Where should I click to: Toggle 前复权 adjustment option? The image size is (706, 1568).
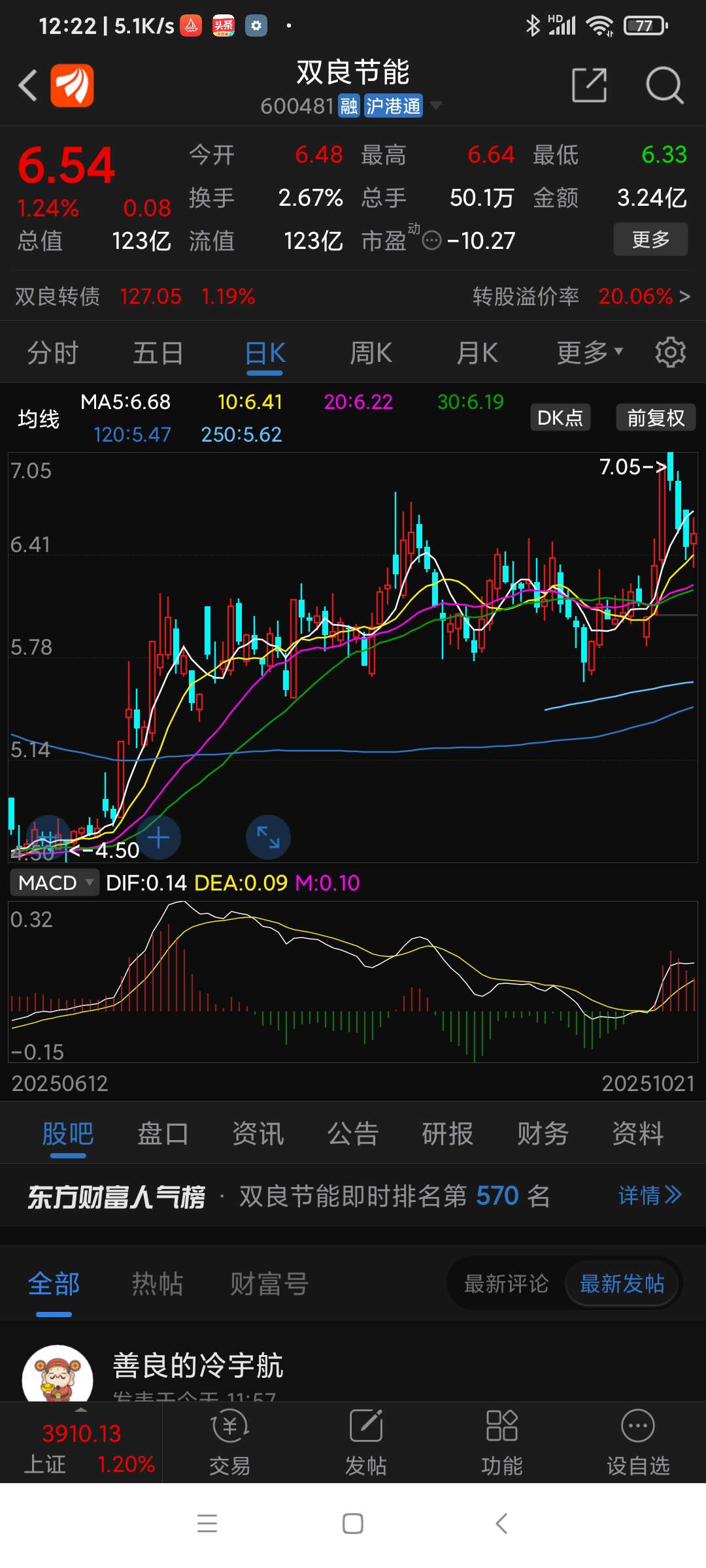656,417
